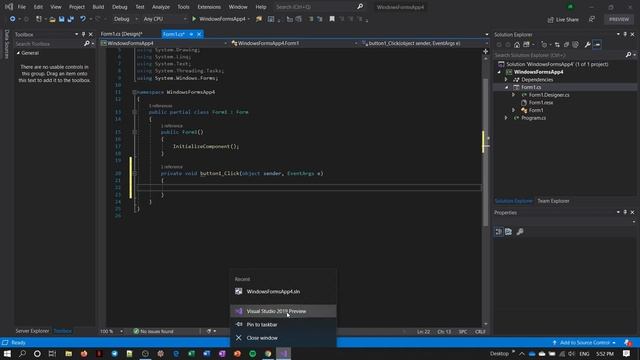Click the Undo toolbar icon
The width and height of the screenshot is (640, 360).
pyautogui.click(x=83, y=19)
